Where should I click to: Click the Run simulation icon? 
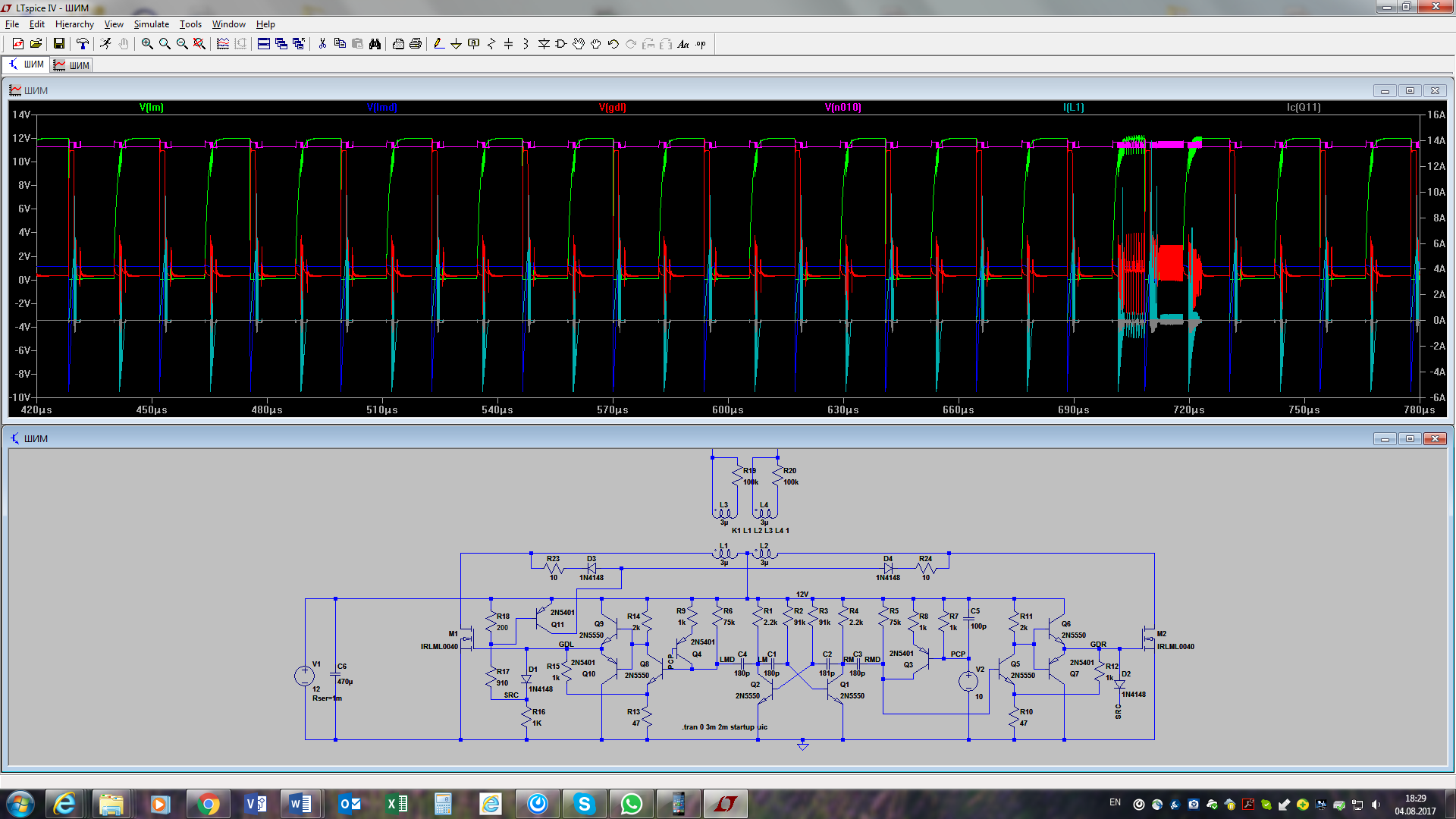click(105, 44)
